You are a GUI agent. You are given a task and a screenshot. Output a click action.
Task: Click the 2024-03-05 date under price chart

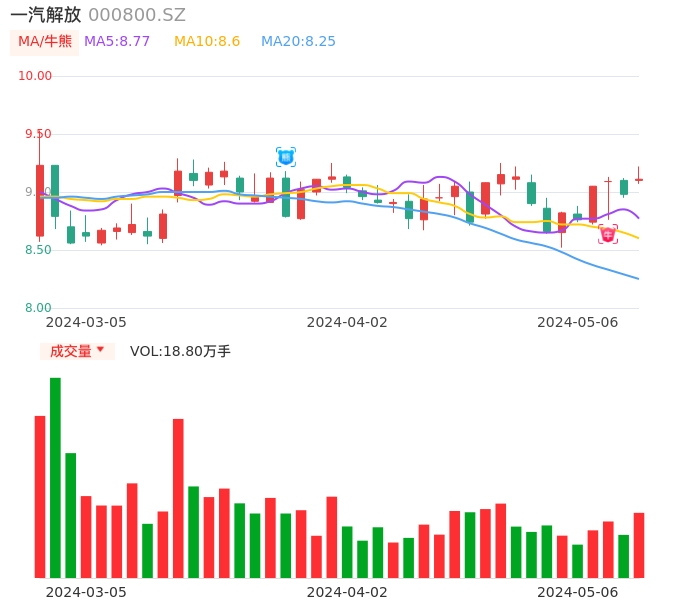tap(86, 323)
